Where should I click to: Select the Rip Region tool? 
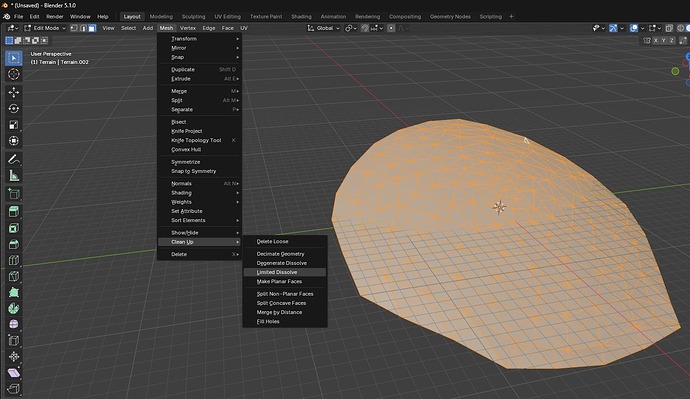click(14, 389)
